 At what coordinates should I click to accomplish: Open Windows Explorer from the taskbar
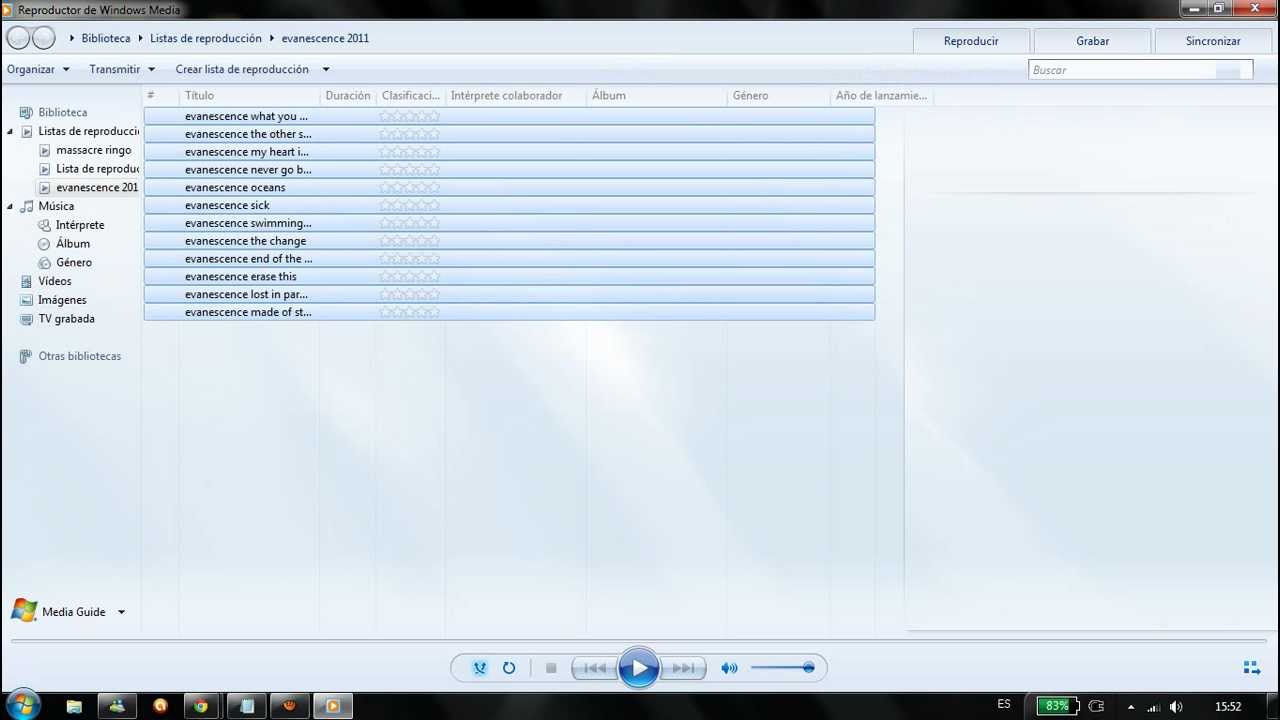tap(74, 706)
